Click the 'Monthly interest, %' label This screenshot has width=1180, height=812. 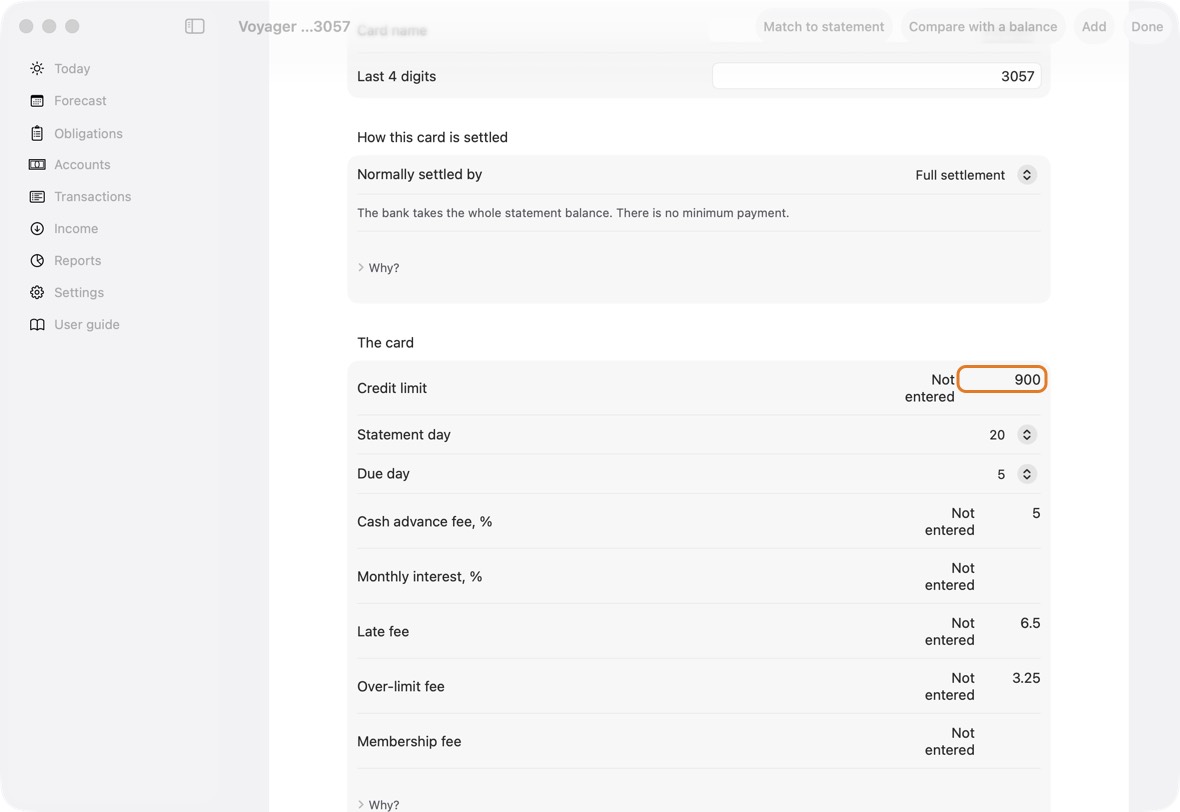pos(419,576)
